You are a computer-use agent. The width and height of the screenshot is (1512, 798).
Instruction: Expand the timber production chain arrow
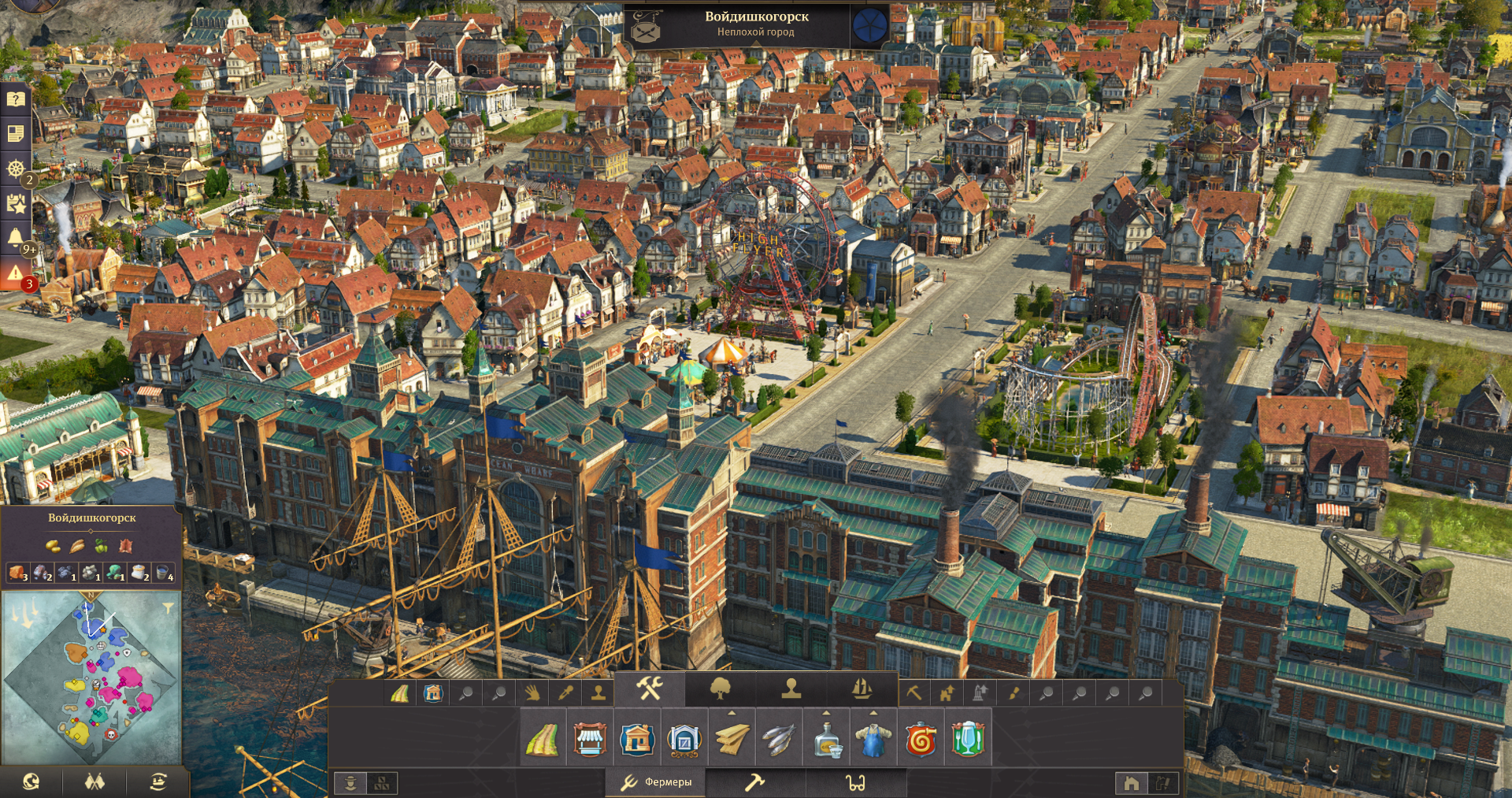coord(732,713)
